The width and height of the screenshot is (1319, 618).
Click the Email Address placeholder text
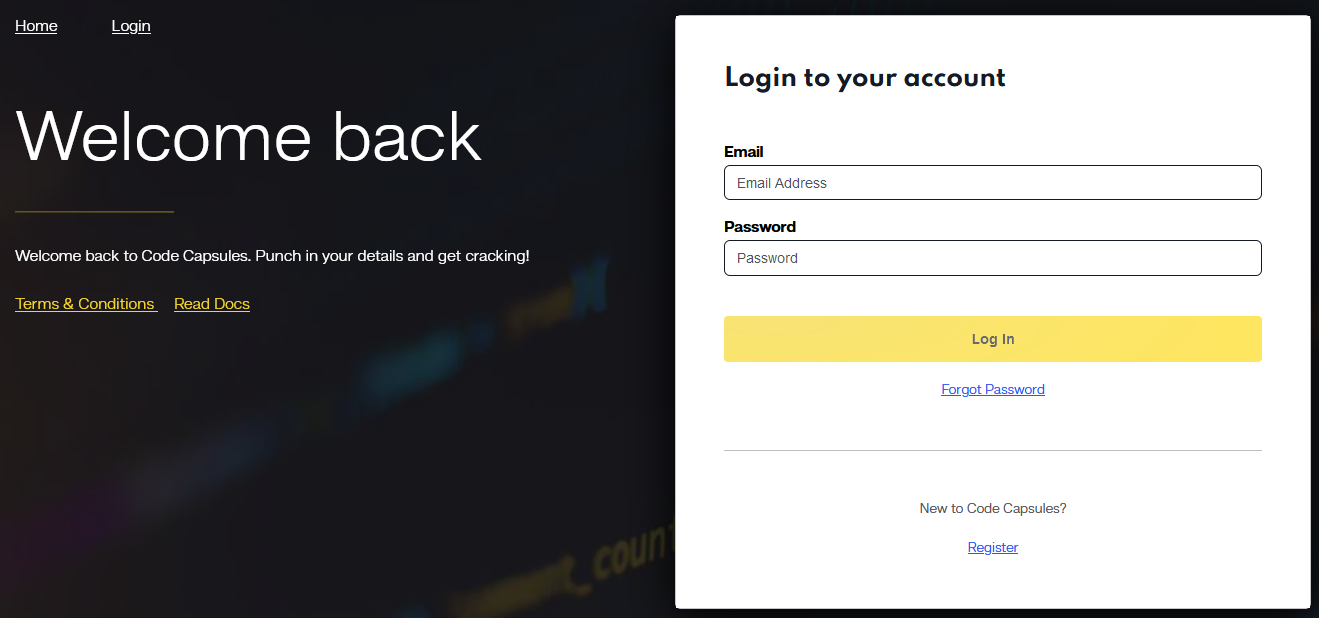782,183
